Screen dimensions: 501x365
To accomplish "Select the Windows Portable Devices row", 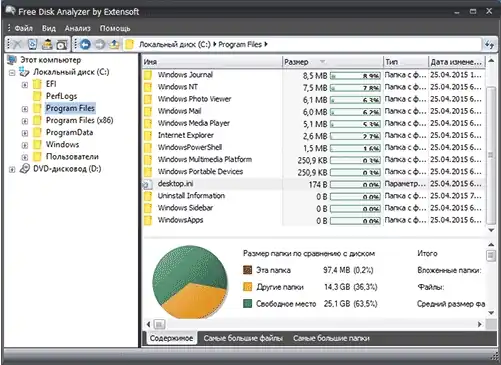I will (x=313, y=172).
